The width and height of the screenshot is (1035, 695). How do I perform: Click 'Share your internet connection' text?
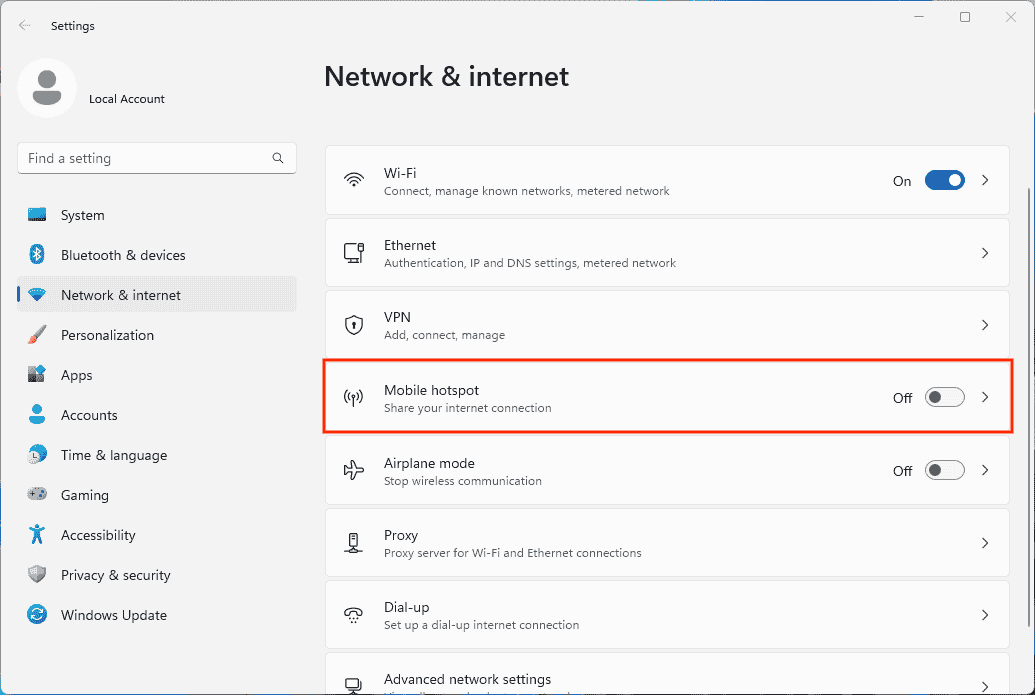(467, 408)
